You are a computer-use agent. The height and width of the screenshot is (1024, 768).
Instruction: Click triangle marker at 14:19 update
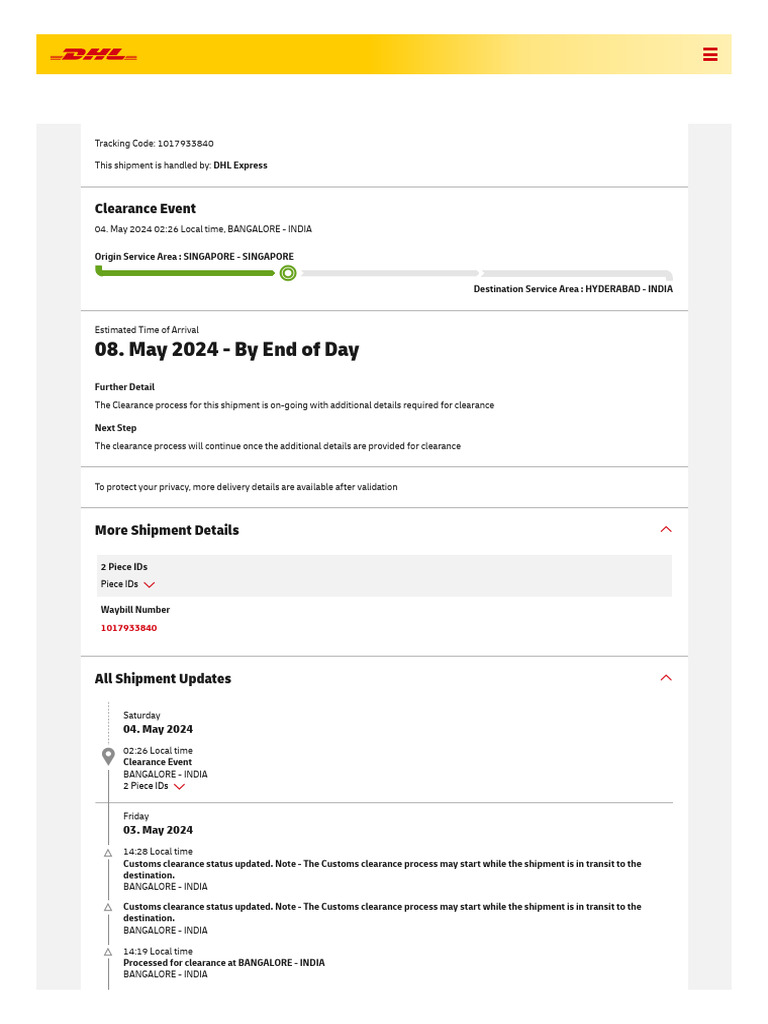pos(108,952)
